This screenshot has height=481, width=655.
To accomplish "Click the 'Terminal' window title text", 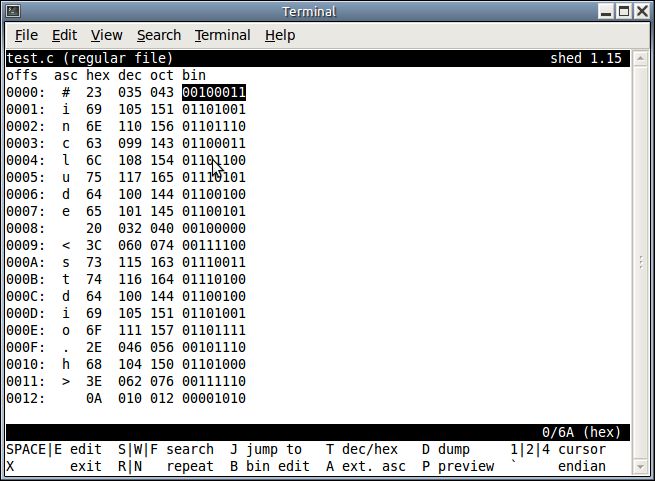I will coord(309,11).
